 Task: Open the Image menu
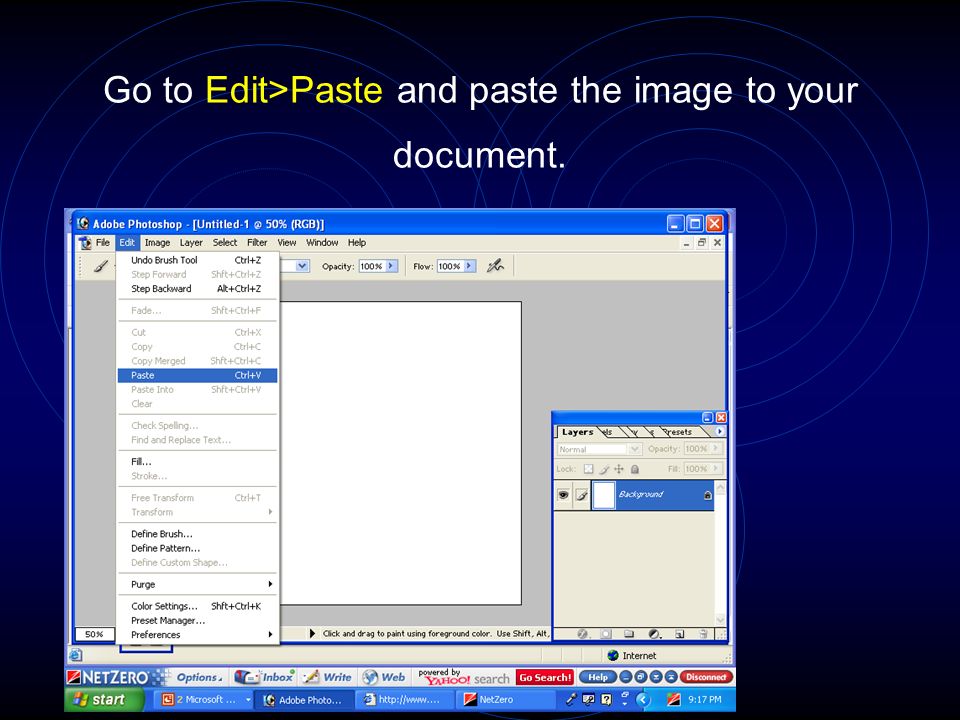pyautogui.click(x=157, y=242)
